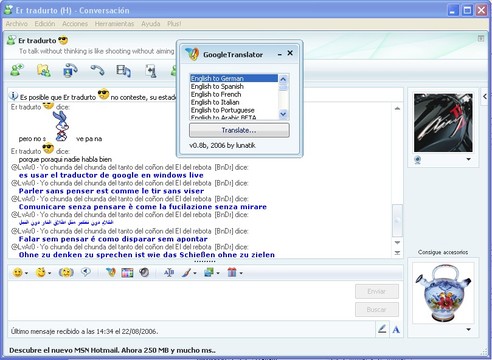The height and width of the screenshot is (360, 492).
Task: Click my vase display picture
Action: 443,293
